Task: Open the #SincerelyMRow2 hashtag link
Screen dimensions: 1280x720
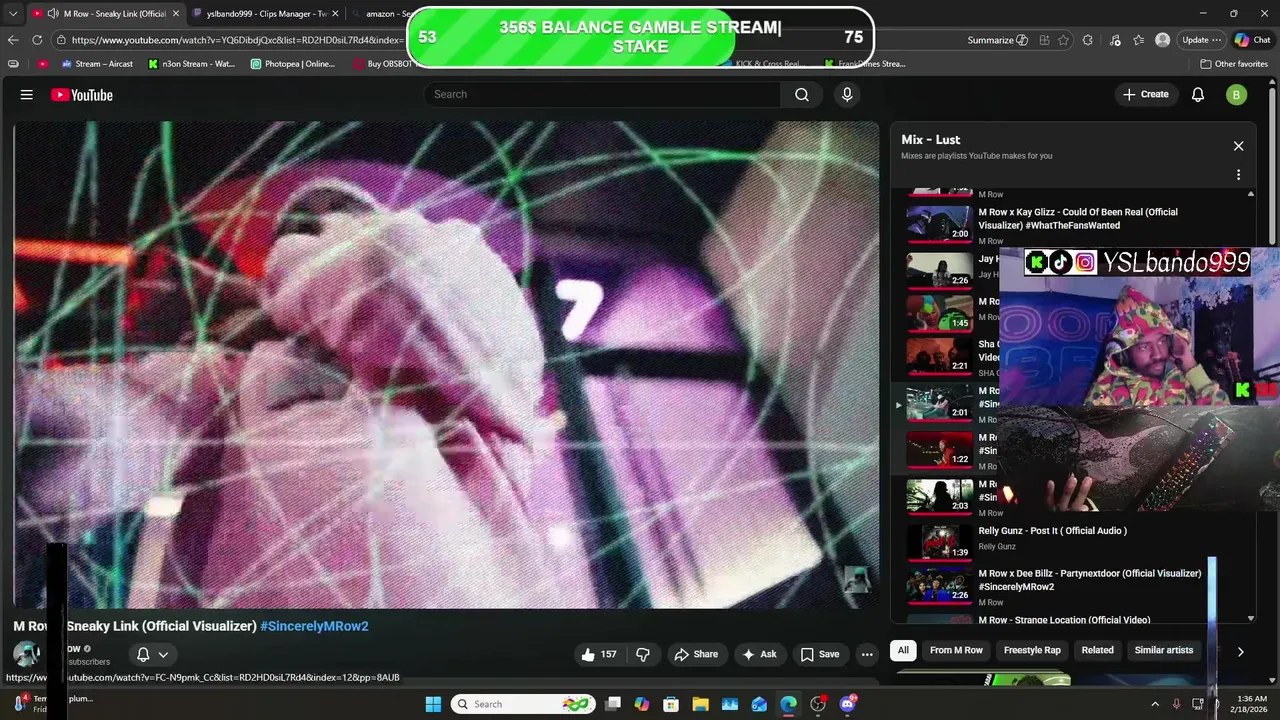Action: (314, 626)
